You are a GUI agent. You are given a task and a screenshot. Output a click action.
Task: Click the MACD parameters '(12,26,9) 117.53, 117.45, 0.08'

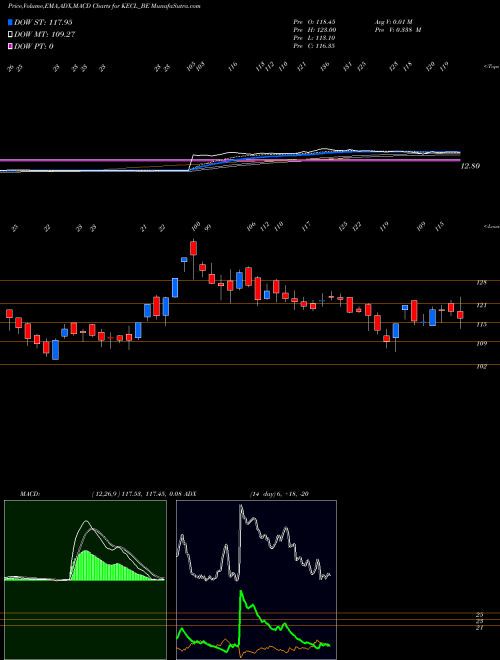pos(136,493)
